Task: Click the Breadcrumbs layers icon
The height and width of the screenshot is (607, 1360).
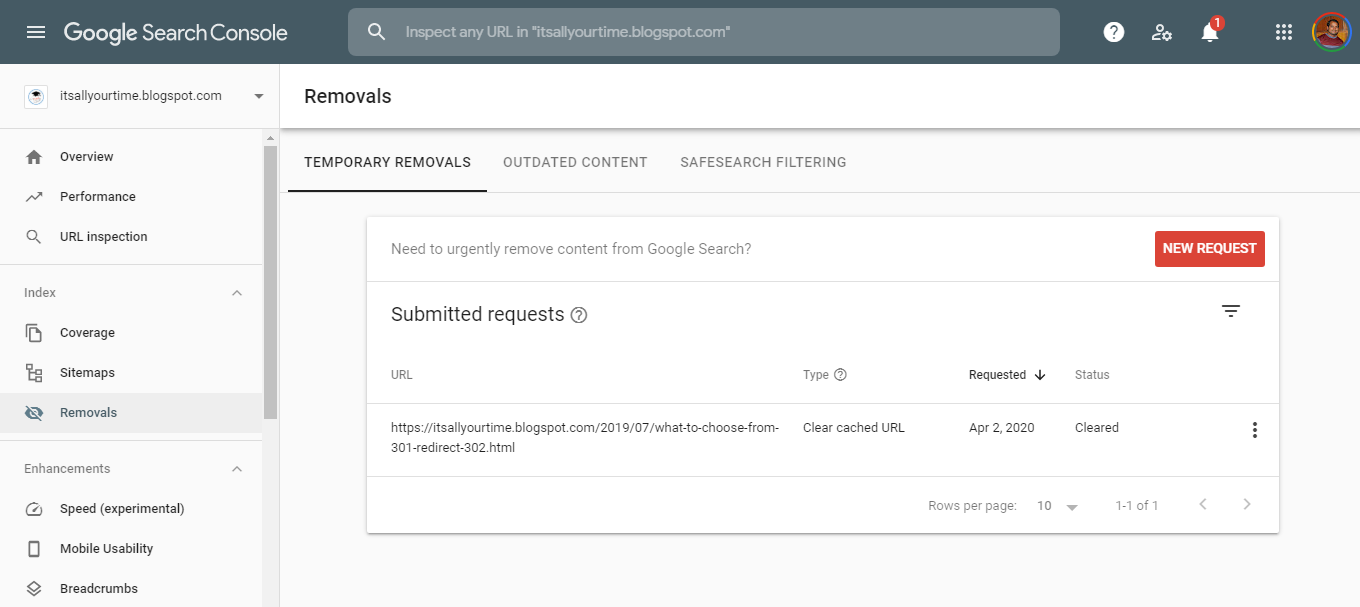Action: pyautogui.click(x=34, y=589)
